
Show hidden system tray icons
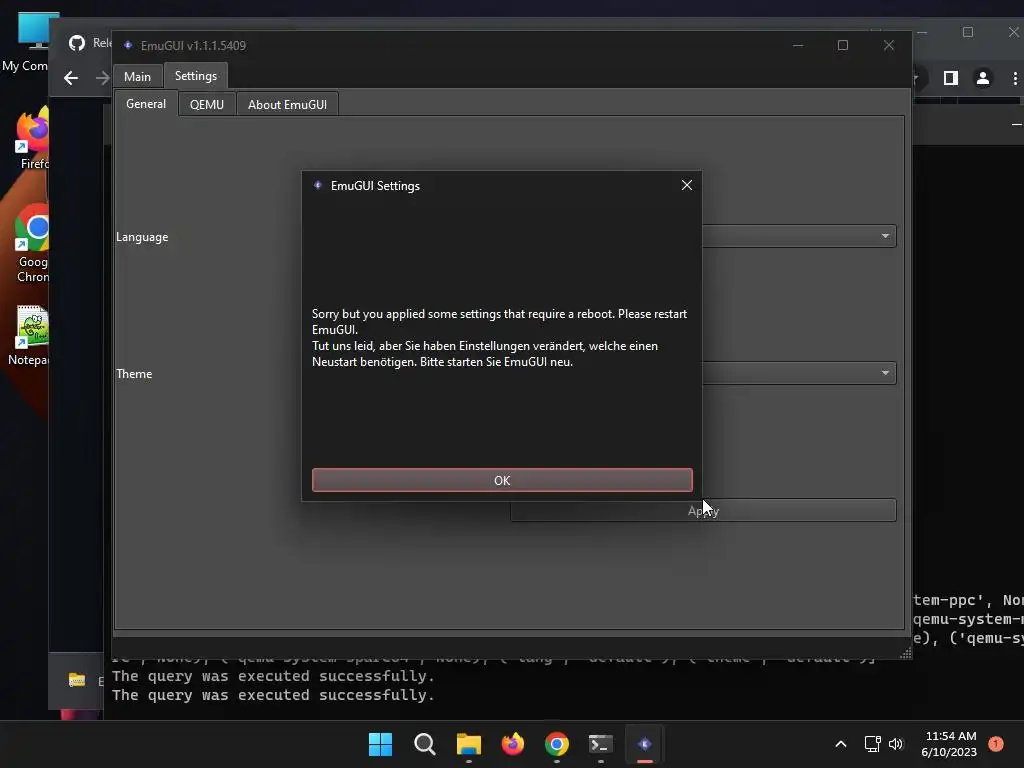(840, 744)
